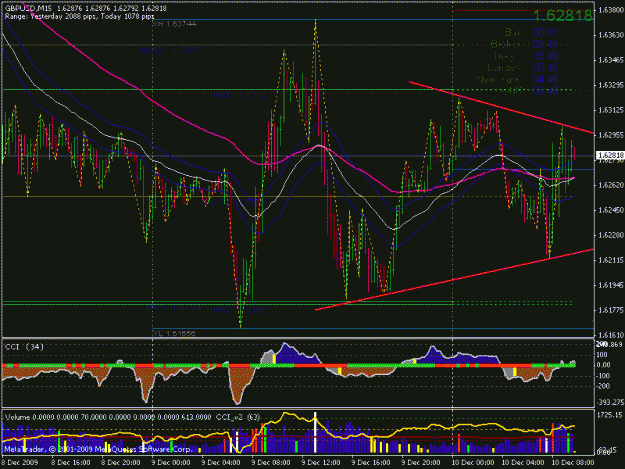
Task: Click the 1.62620 price axis label
Action: click(x=610, y=185)
